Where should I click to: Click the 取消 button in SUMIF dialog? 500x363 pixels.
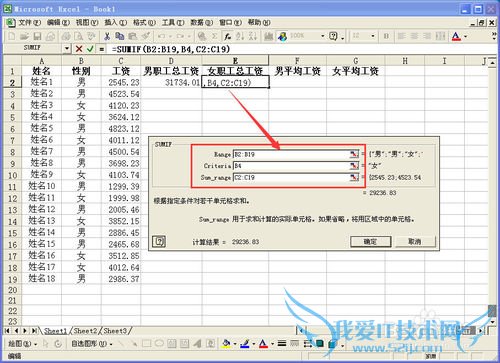tap(415, 241)
